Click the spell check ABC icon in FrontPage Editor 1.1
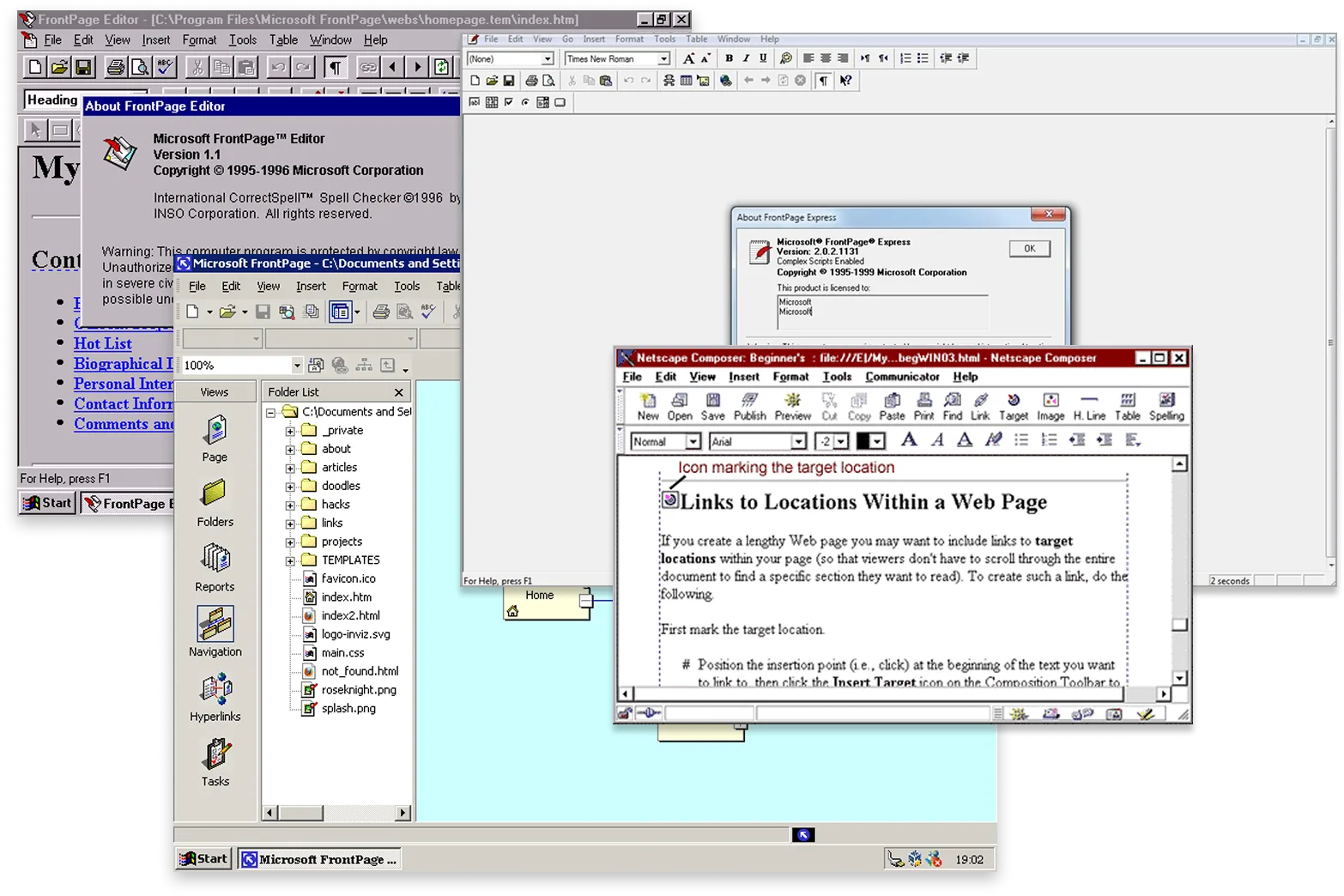Viewport: 1344px width, 896px height. 166,67
